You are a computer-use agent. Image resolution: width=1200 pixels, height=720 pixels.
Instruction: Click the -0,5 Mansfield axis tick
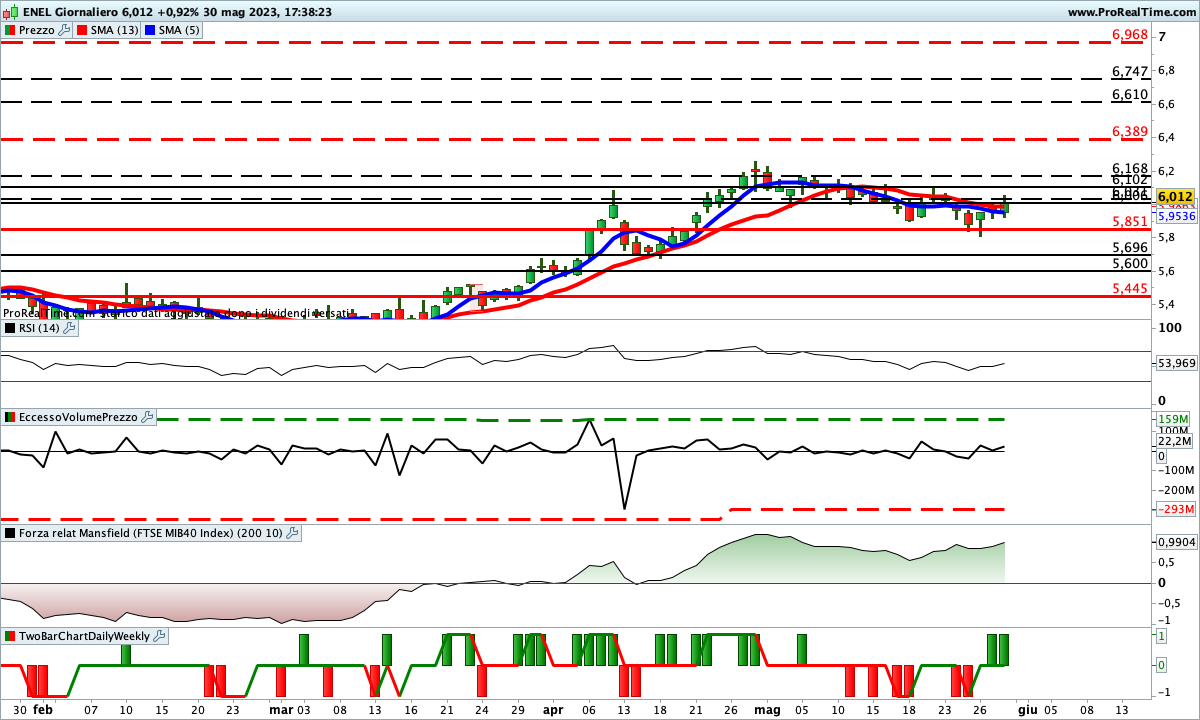pos(1171,603)
